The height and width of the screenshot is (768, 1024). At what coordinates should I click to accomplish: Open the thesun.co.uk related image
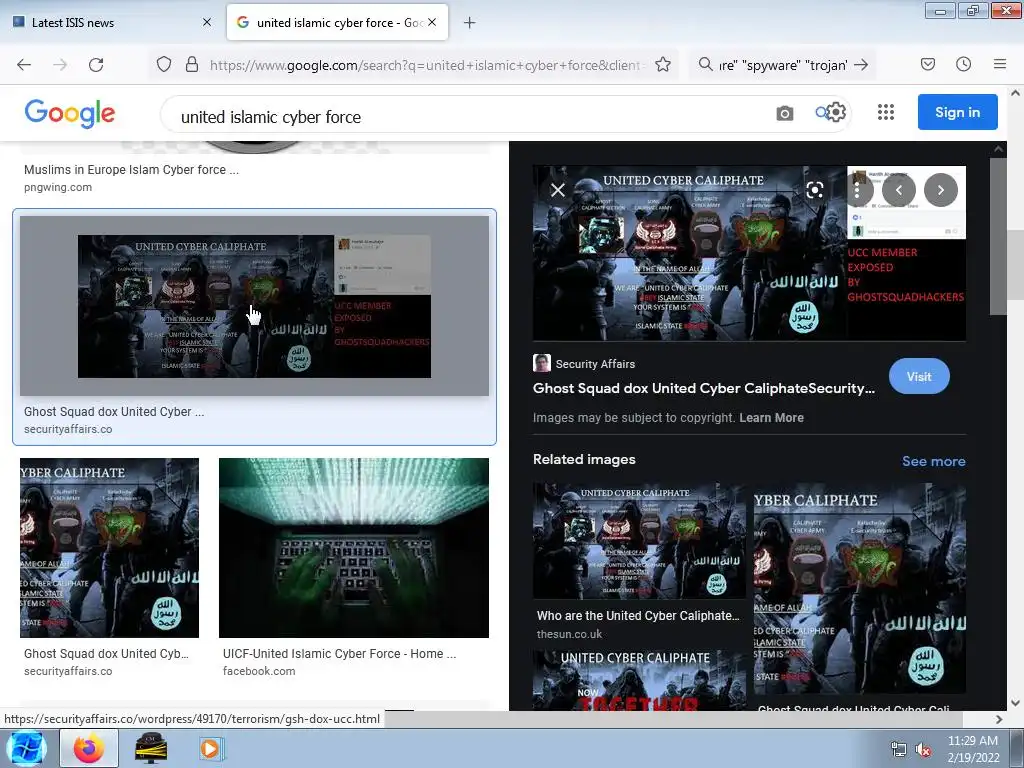(639, 541)
